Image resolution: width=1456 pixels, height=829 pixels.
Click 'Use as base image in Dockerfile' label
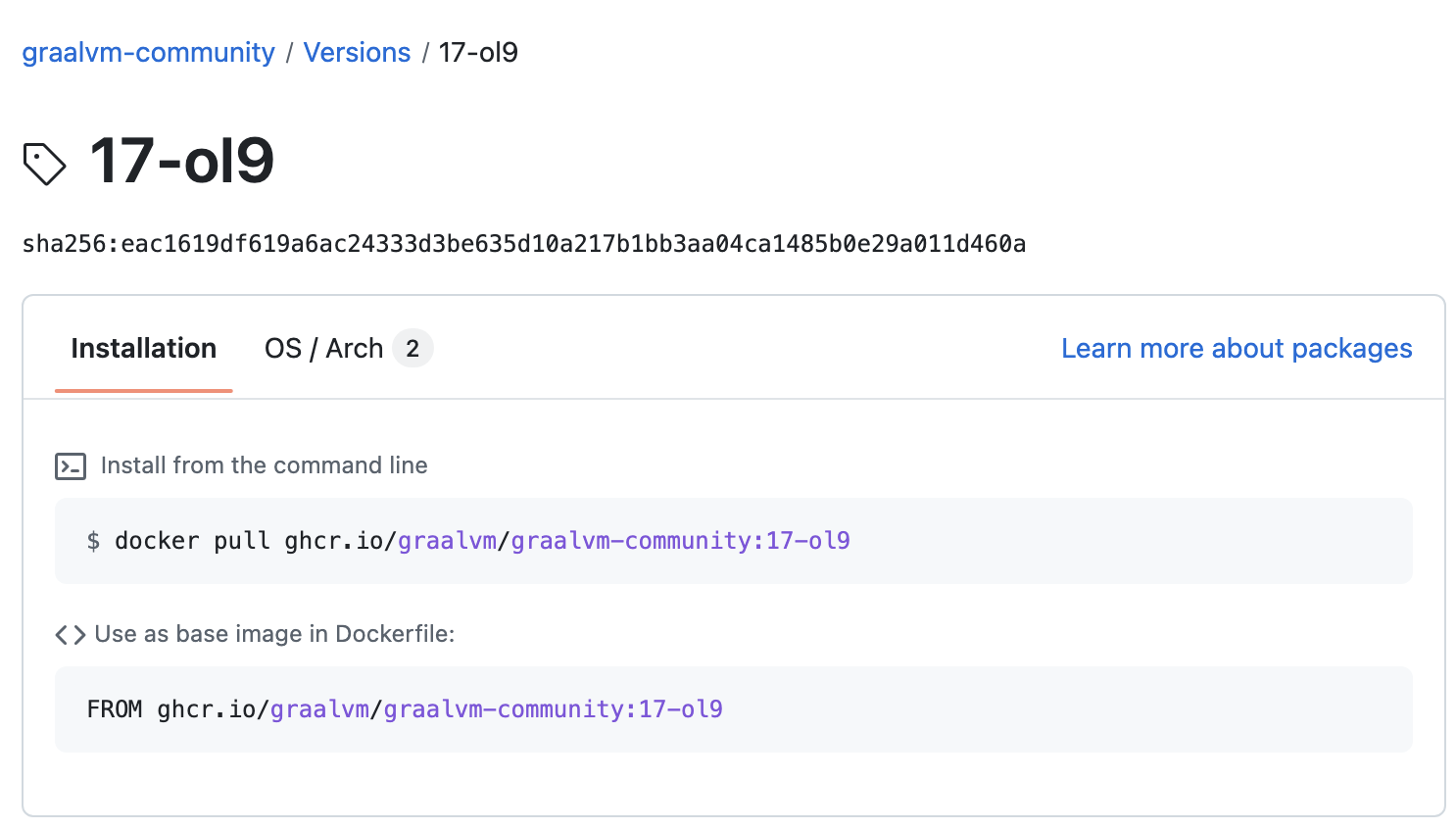click(274, 634)
